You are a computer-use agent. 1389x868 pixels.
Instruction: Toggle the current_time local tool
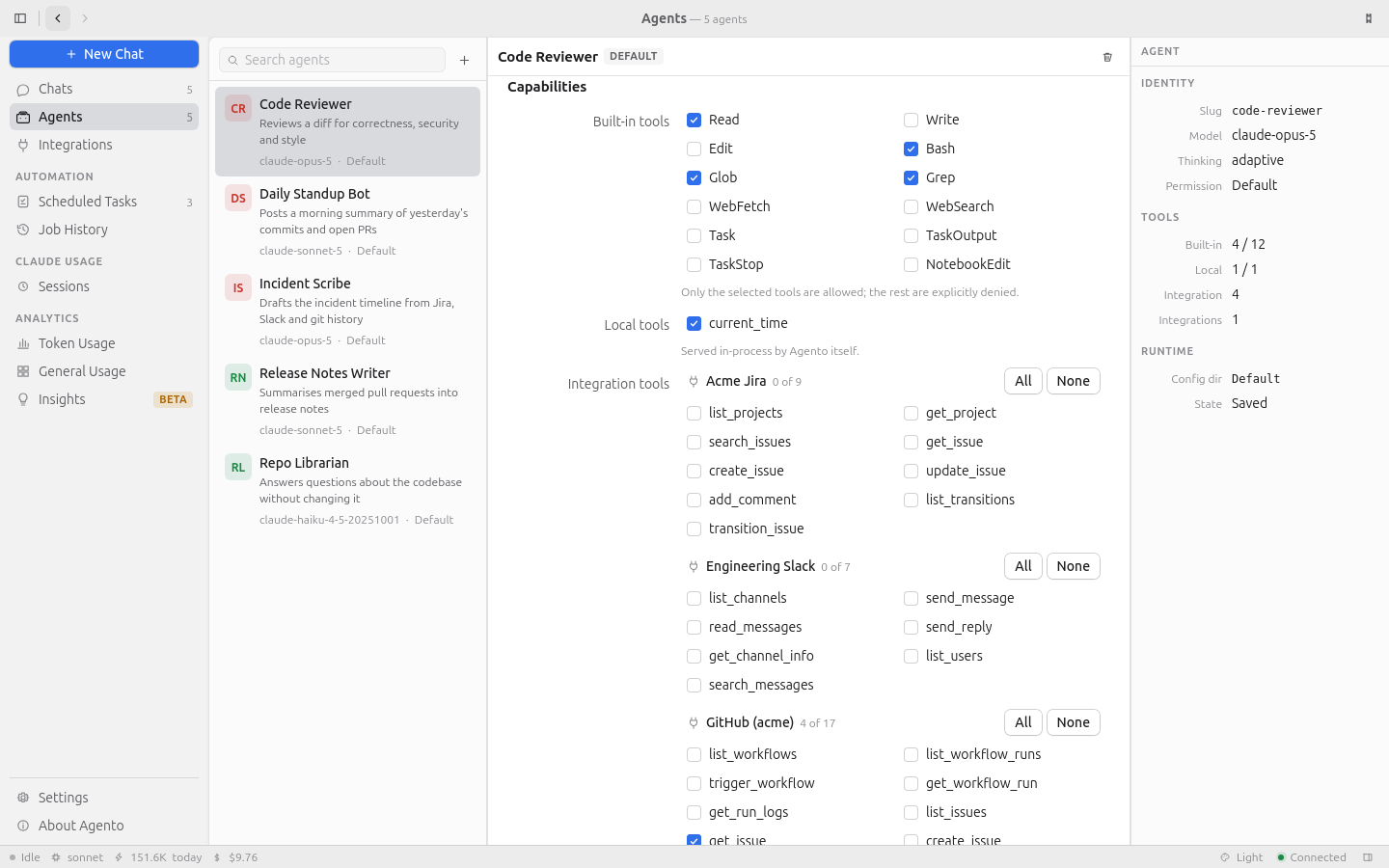coord(694,323)
